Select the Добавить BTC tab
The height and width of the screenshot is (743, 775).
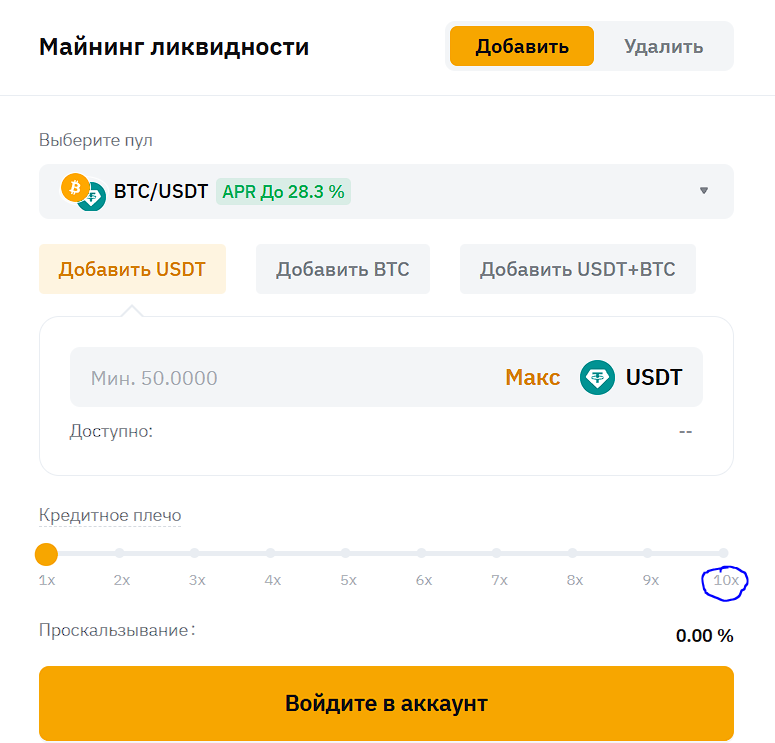[343, 269]
